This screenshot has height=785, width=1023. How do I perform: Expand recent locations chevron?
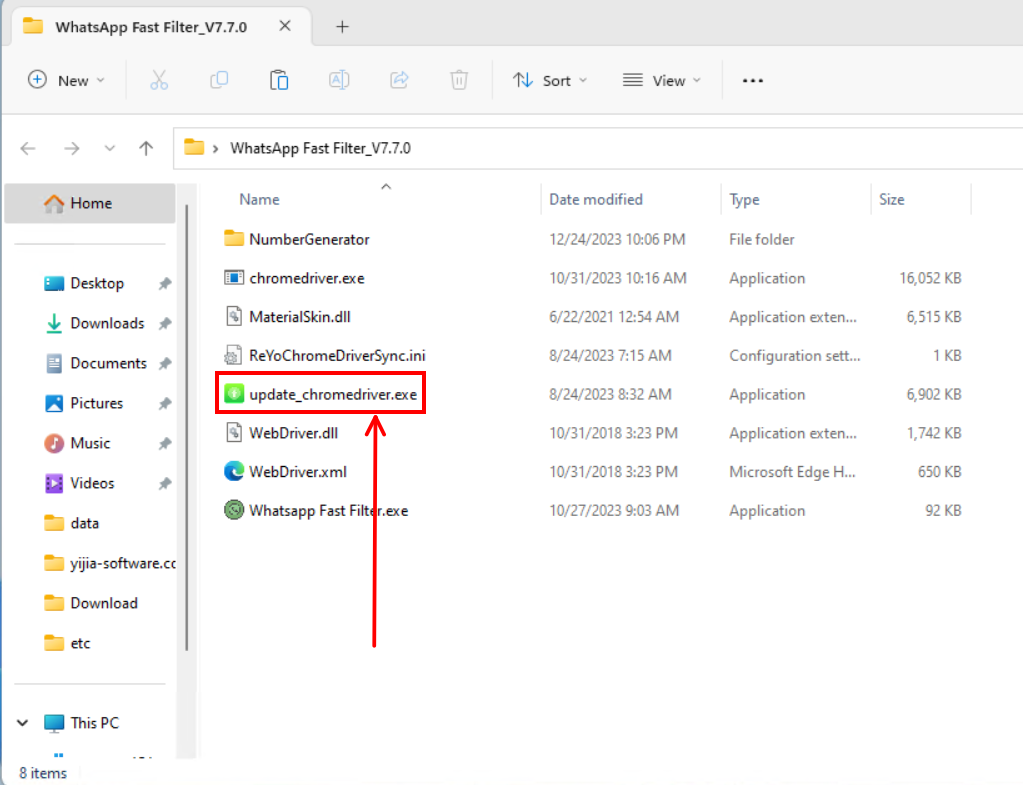(110, 148)
